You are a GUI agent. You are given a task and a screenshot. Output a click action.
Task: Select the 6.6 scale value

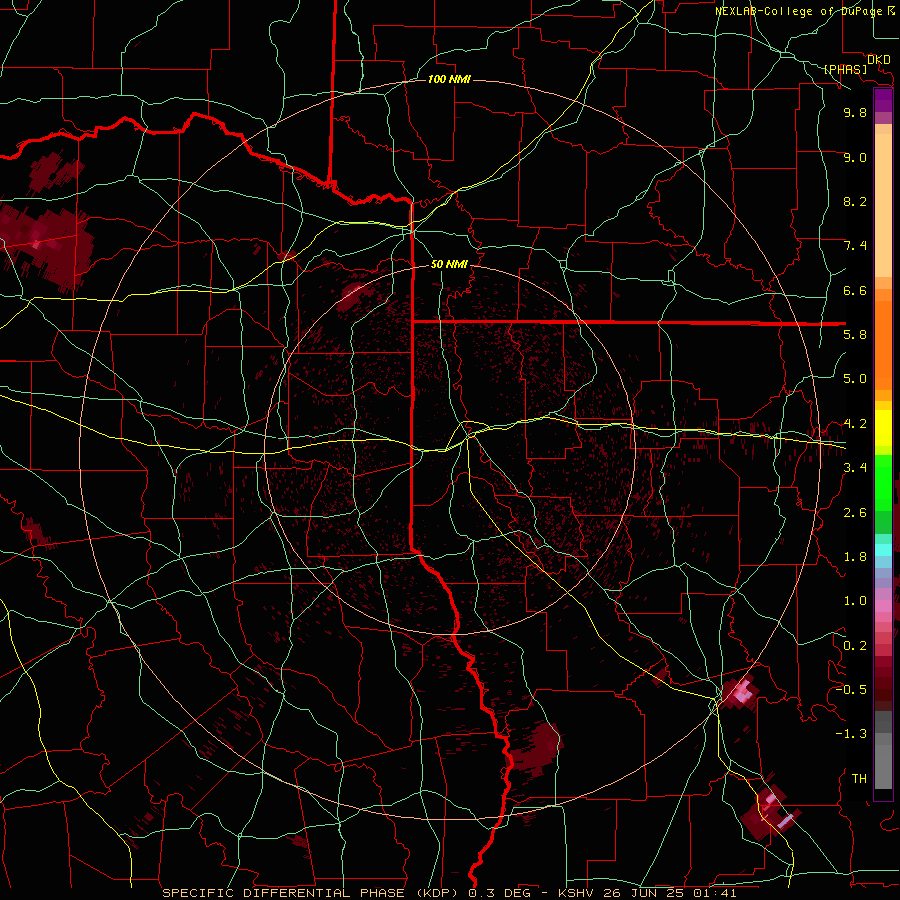(855, 290)
